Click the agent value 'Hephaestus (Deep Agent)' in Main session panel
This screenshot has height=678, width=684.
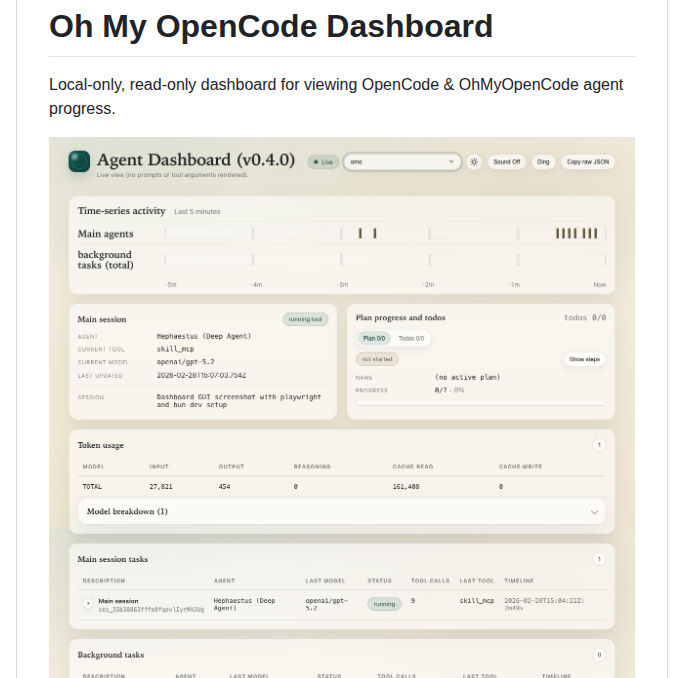[204, 336]
